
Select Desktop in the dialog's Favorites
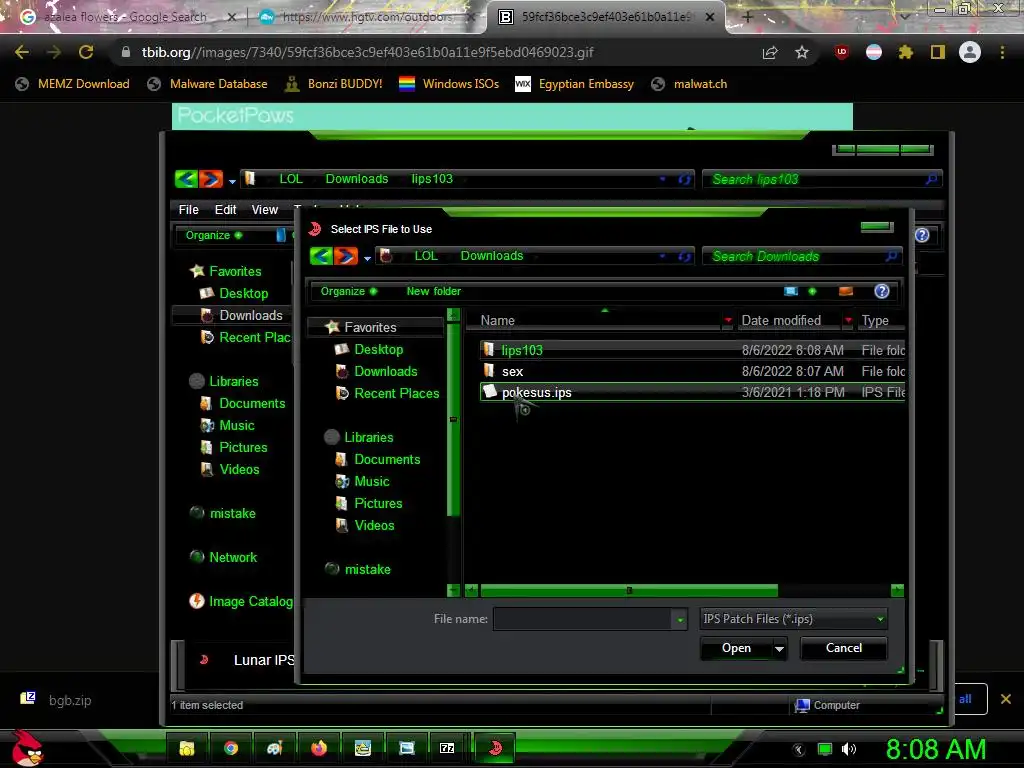coord(378,349)
